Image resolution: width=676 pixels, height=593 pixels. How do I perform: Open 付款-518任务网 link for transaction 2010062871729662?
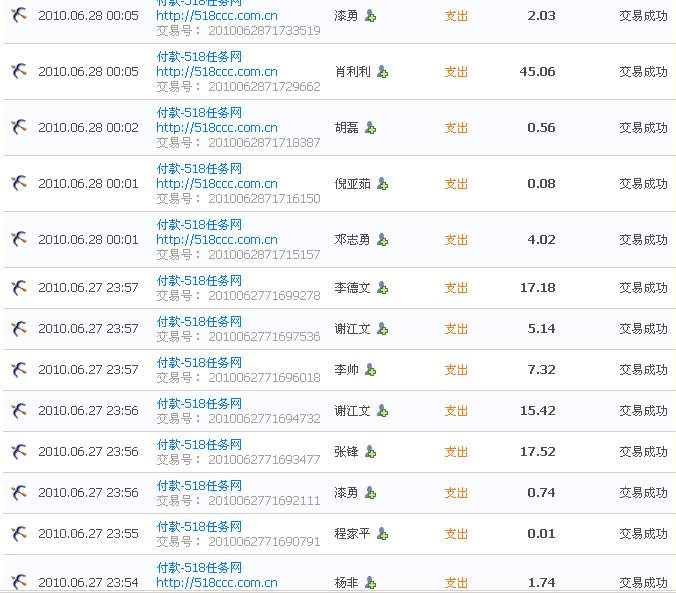point(199,57)
